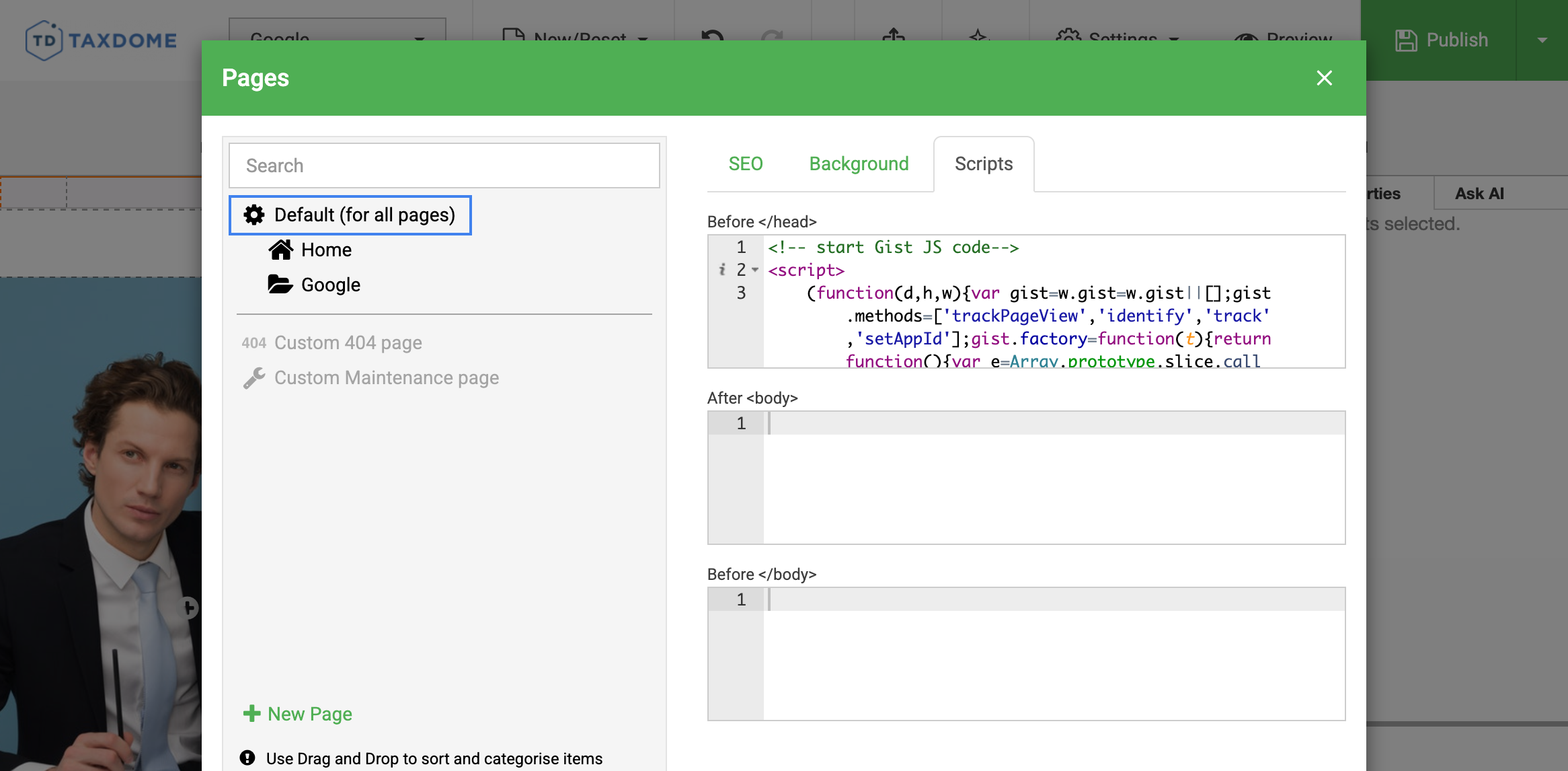This screenshot has width=1568, height=771.
Task: Switch to the Background tab
Action: (859, 164)
